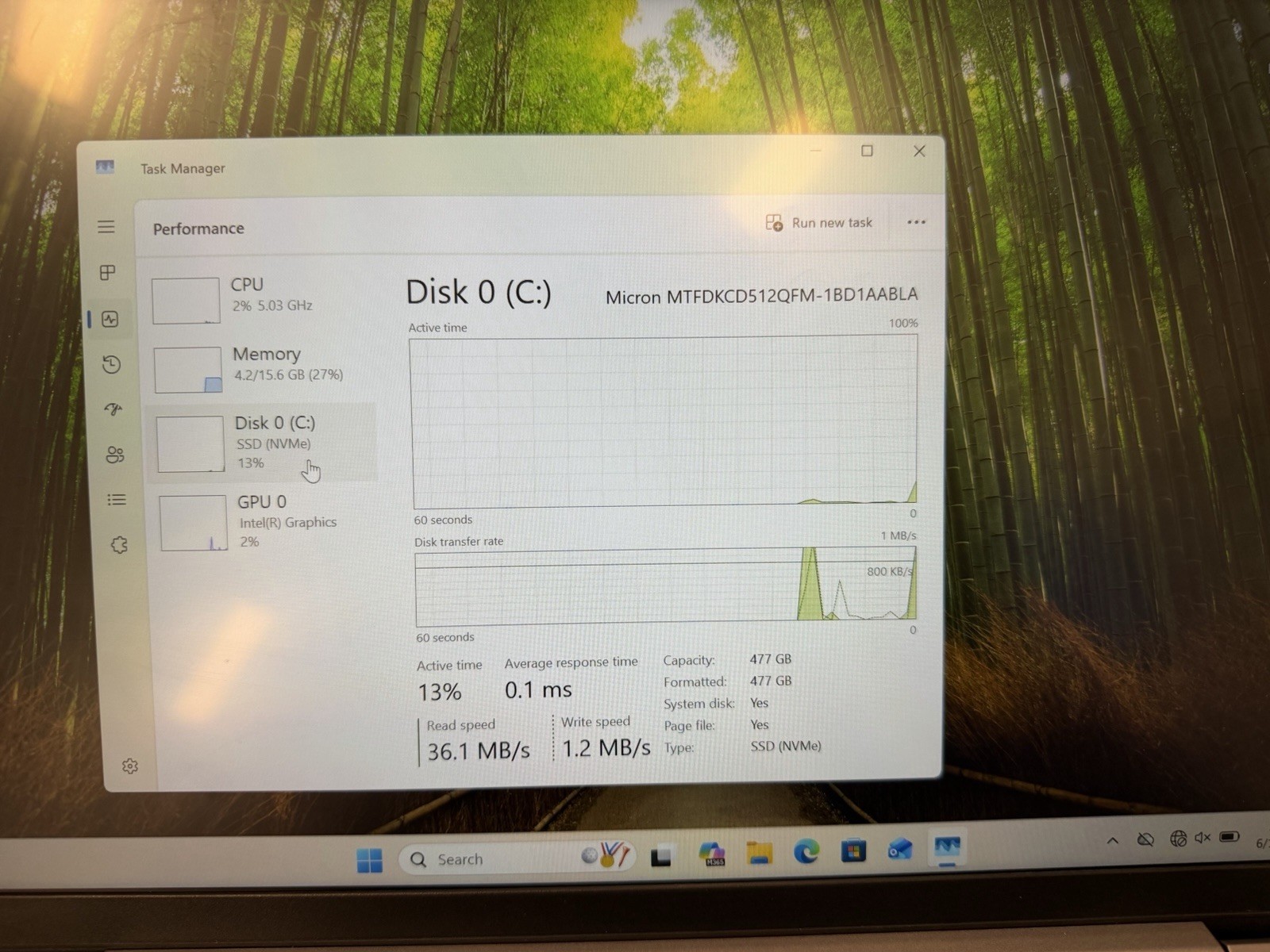Open the Details list sidebar icon
Image resolution: width=1270 pixels, height=952 pixels.
117,500
